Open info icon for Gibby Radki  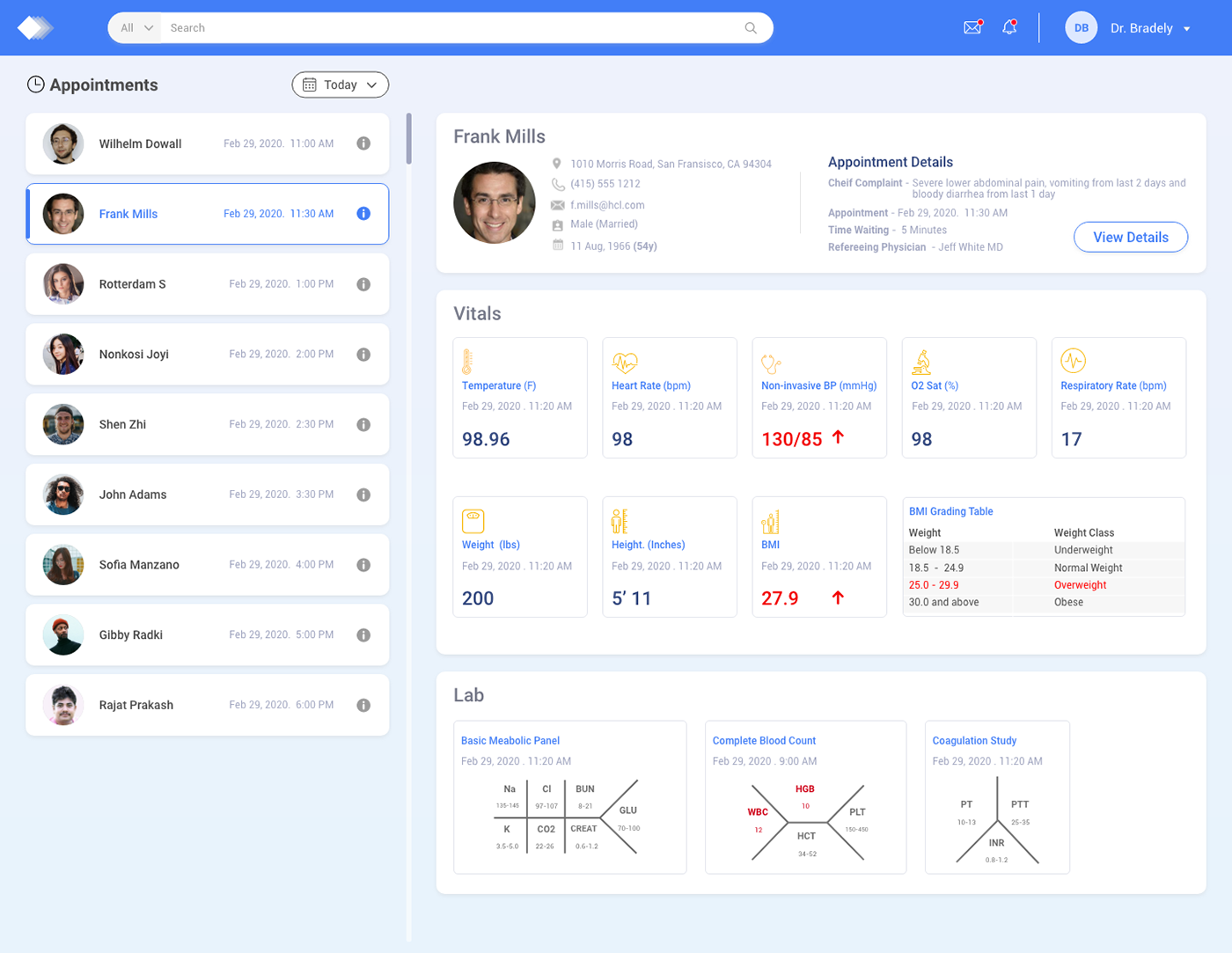tap(363, 635)
